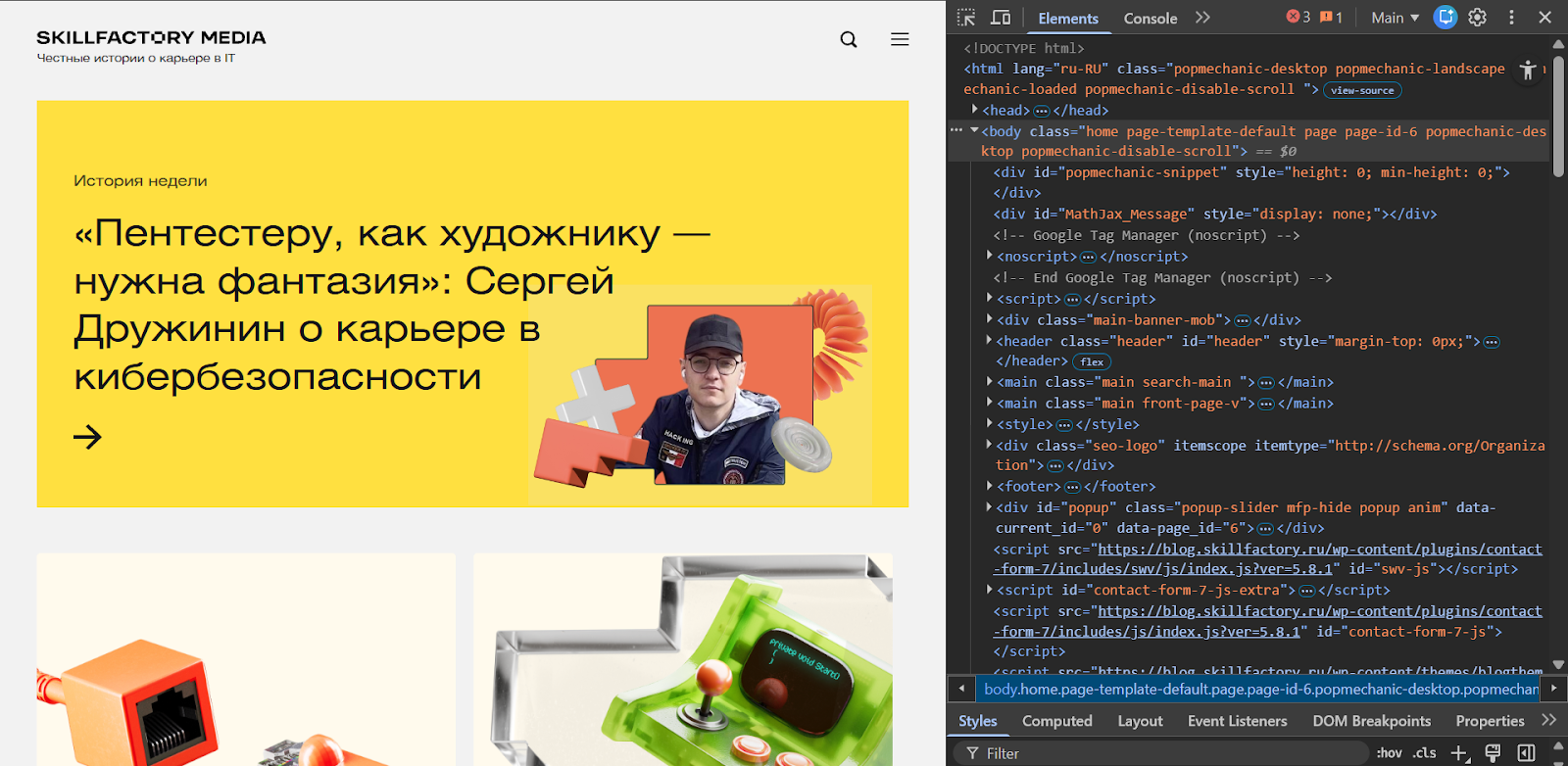The image size is (1568, 766).
Task: Switch to the Elements tab
Action: click(1068, 18)
